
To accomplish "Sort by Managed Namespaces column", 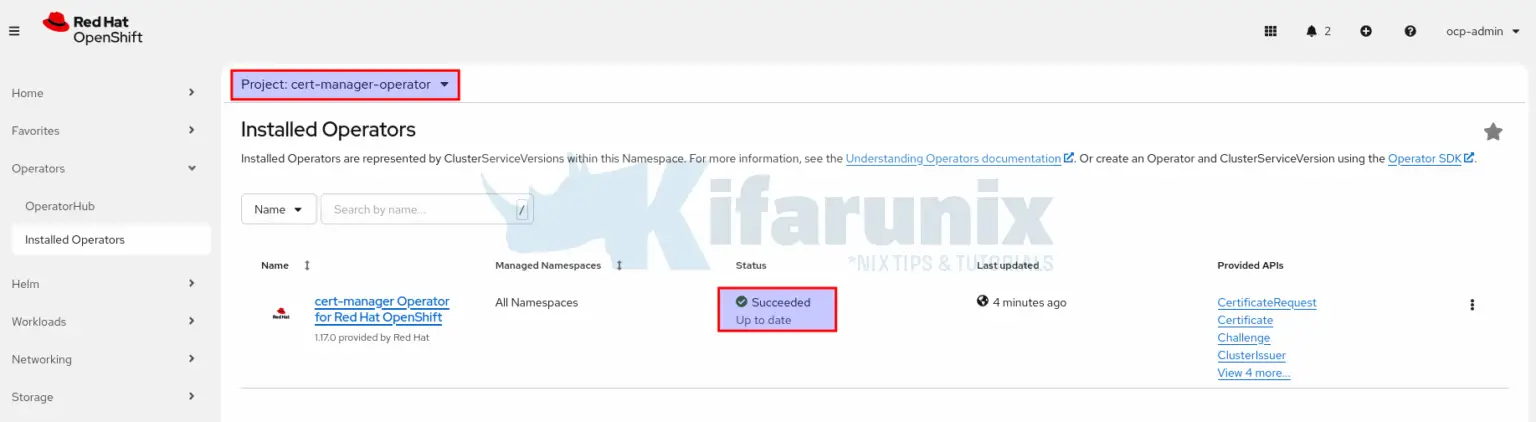I will coord(619,266).
